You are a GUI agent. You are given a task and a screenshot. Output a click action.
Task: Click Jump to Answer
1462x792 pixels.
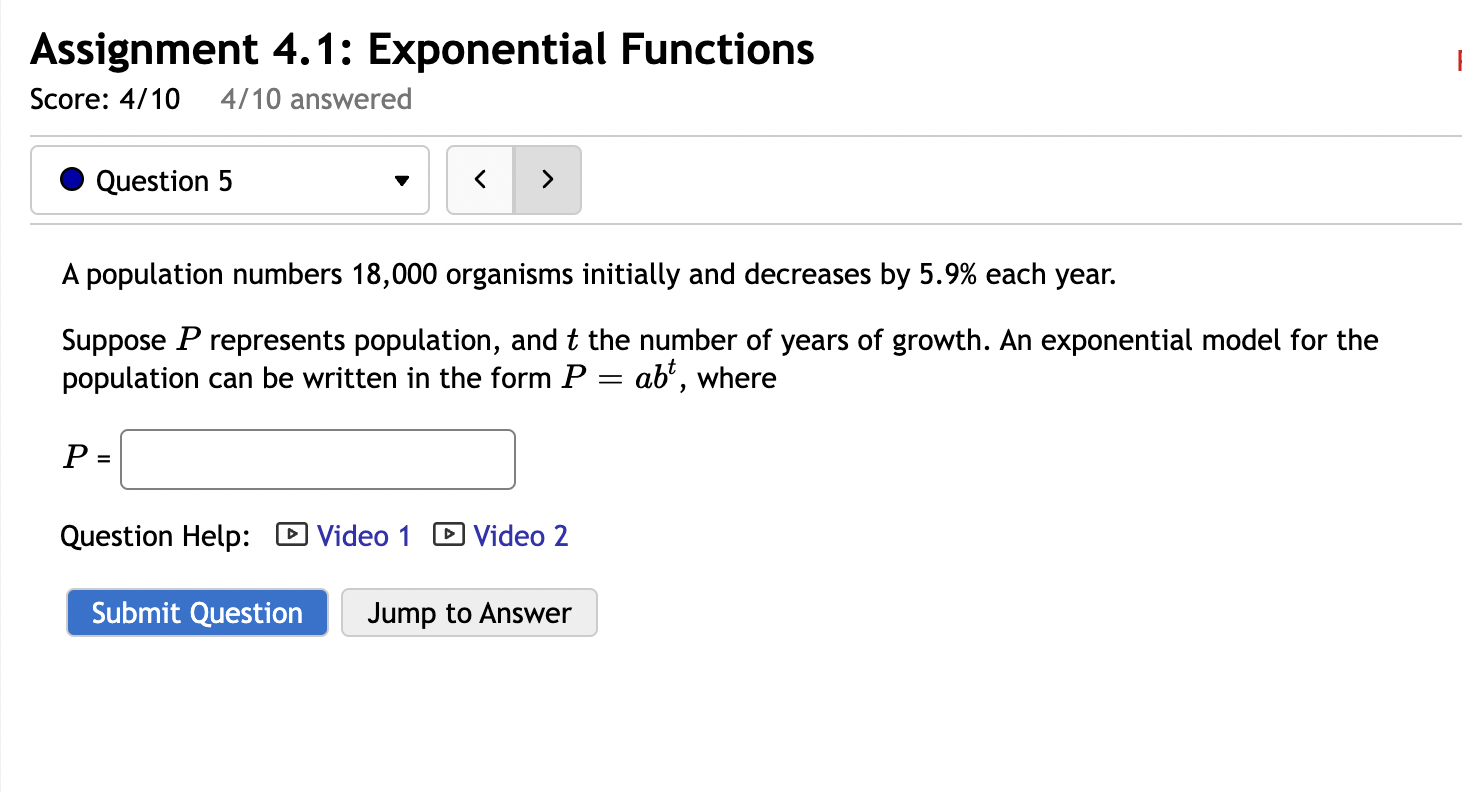(469, 612)
